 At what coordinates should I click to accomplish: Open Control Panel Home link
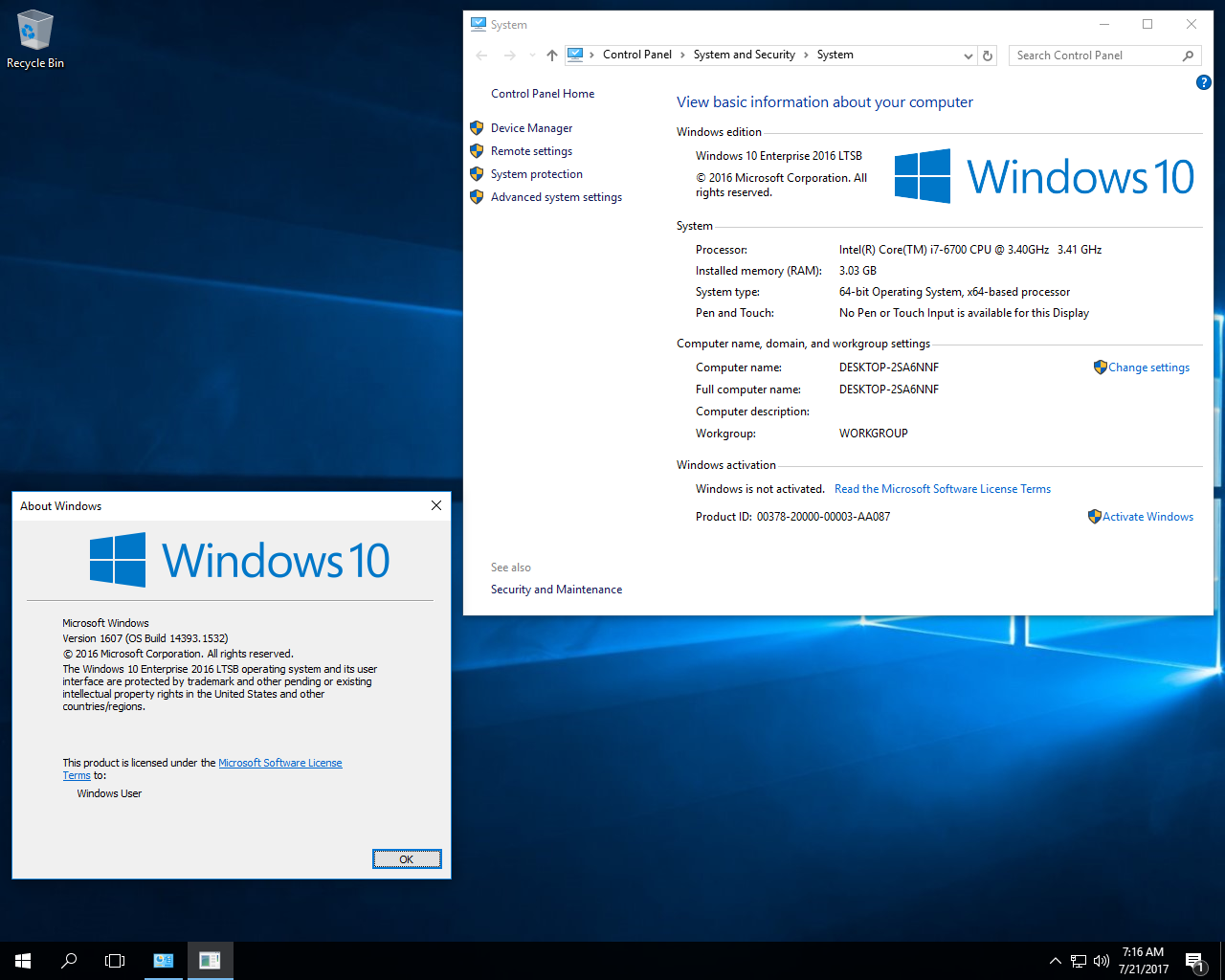point(543,94)
